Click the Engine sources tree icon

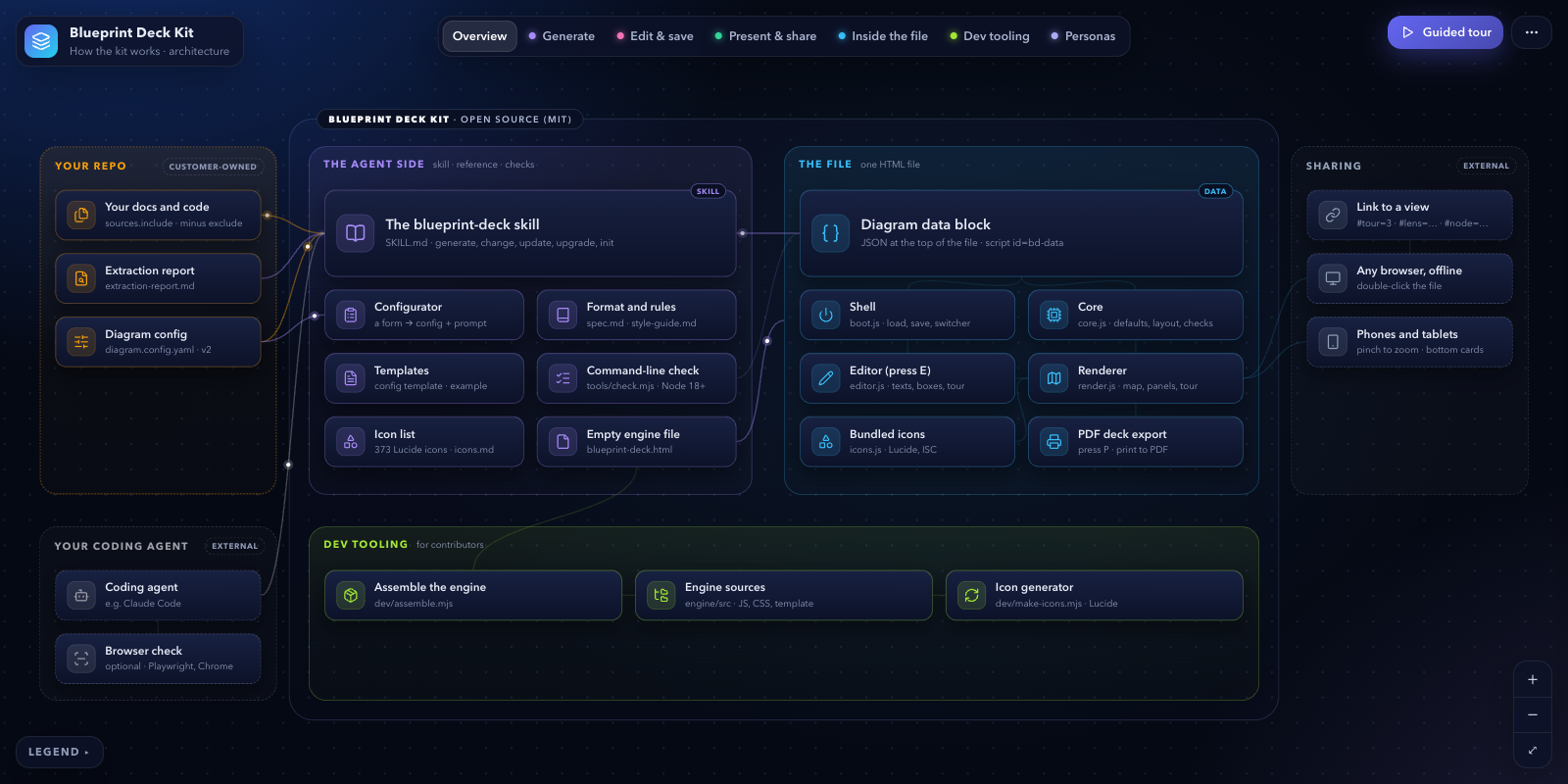(661, 595)
